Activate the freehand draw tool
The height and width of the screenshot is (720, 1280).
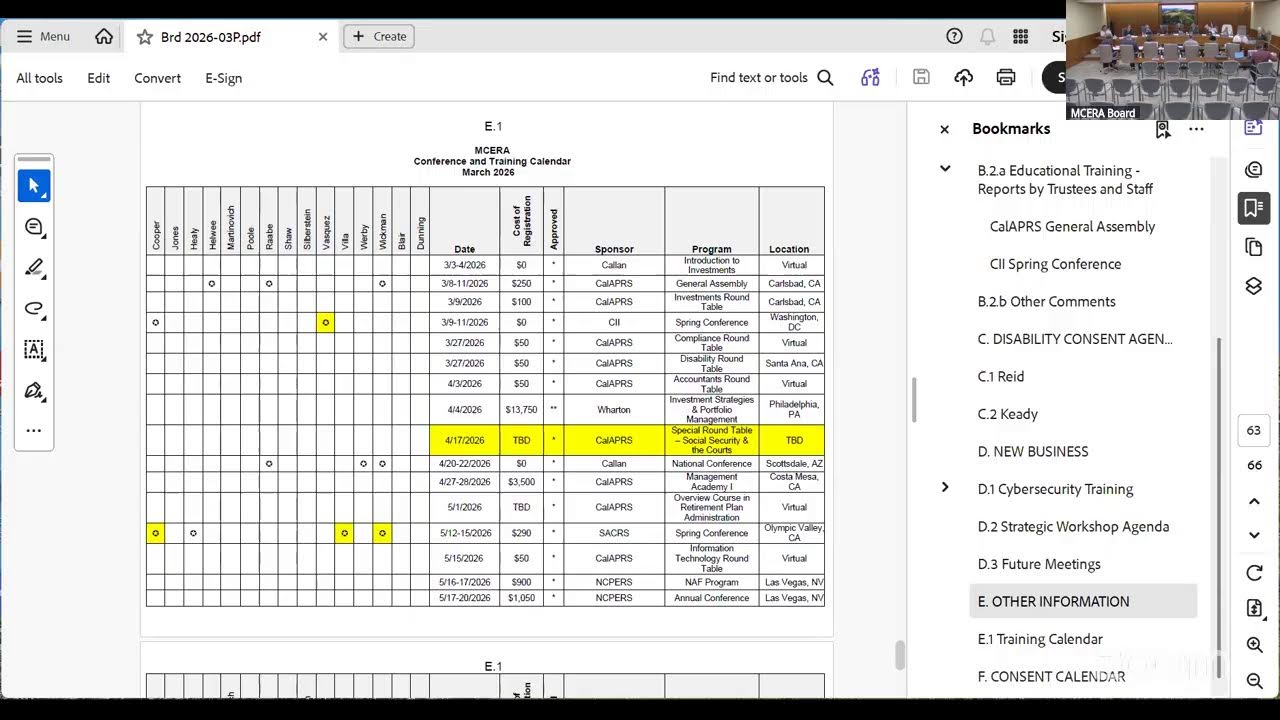[x=34, y=308]
